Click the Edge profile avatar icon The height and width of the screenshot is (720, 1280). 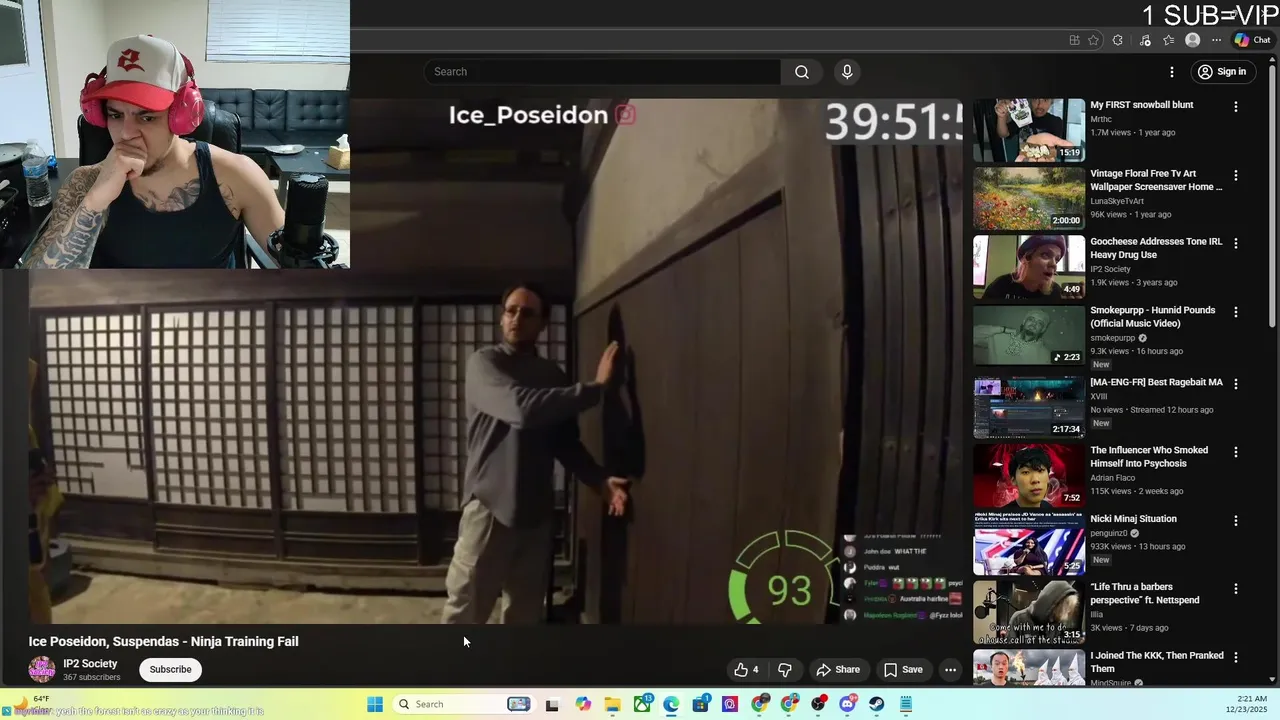1192,40
